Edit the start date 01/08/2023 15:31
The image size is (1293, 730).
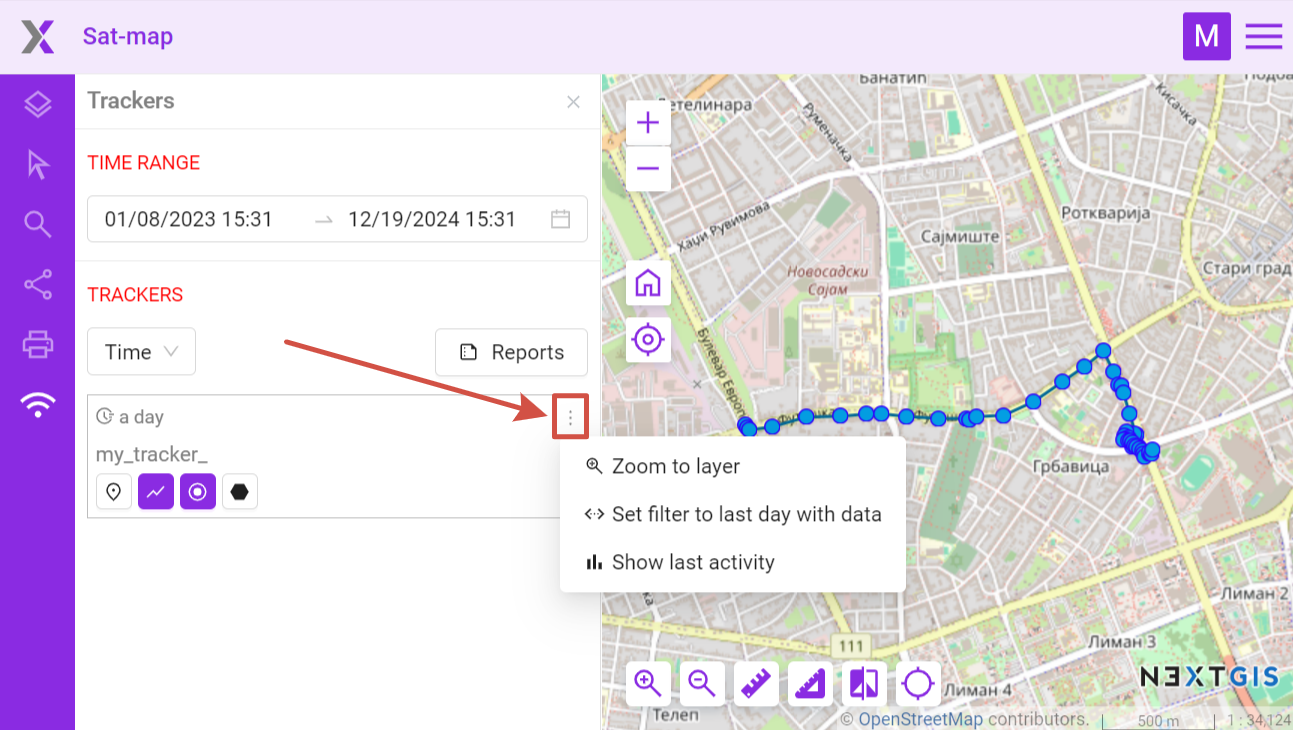pyautogui.click(x=189, y=219)
